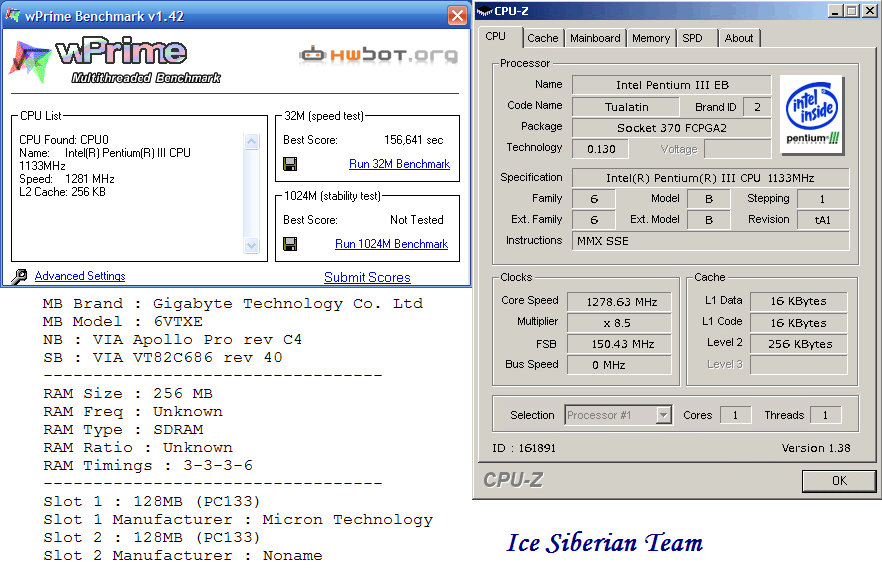Viewport: 882px width, 572px height.
Task: Switch to the Cache tab
Action: (x=542, y=38)
